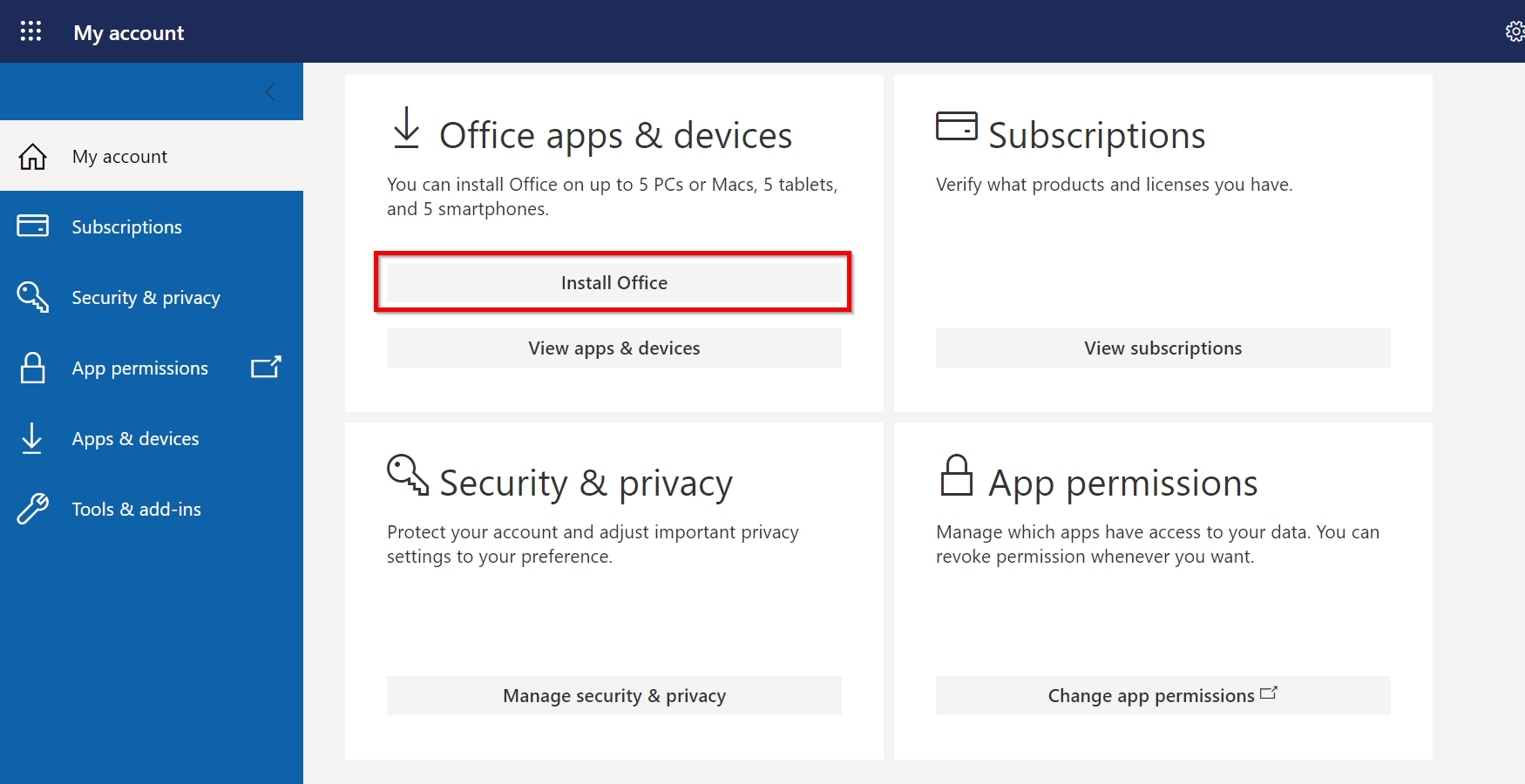Viewport: 1525px width, 784px height.
Task: Click View subscriptions button
Action: point(1163,348)
